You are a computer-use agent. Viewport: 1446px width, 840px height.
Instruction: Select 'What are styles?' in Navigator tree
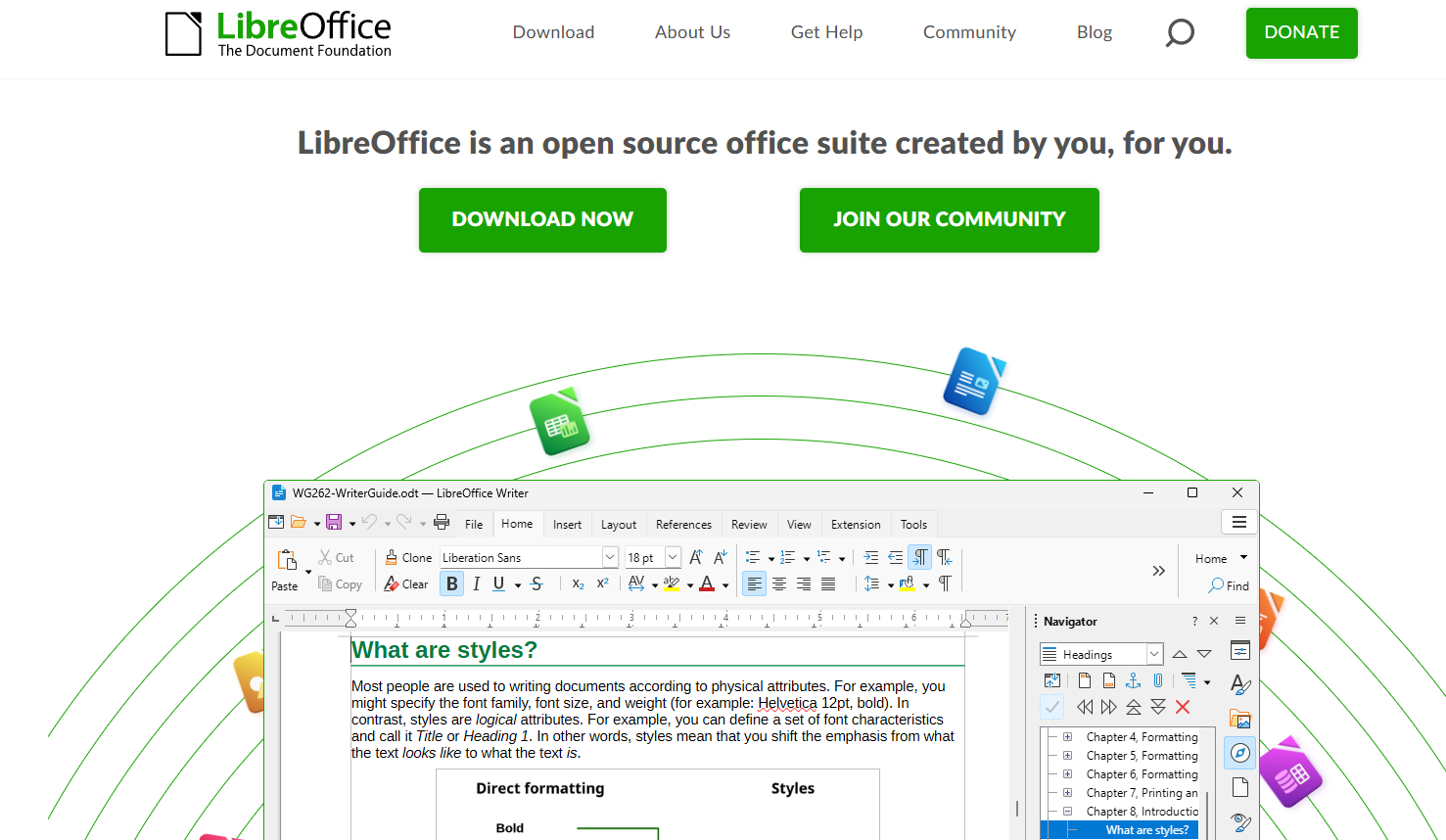pyautogui.click(x=1147, y=830)
